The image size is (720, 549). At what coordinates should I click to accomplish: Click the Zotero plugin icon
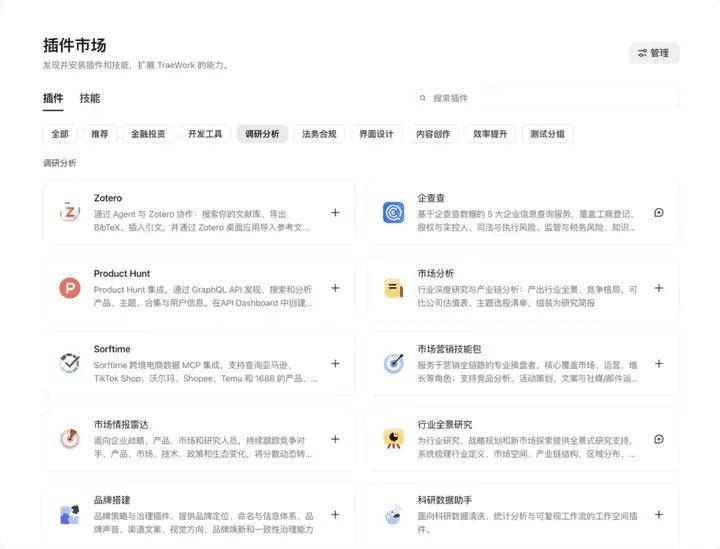[x=70, y=213]
